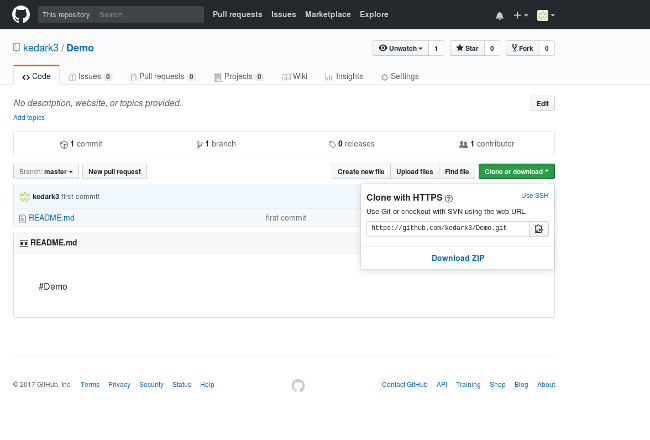650x440 pixels.
Task: Star the Demo repository
Action: [x=467, y=48]
